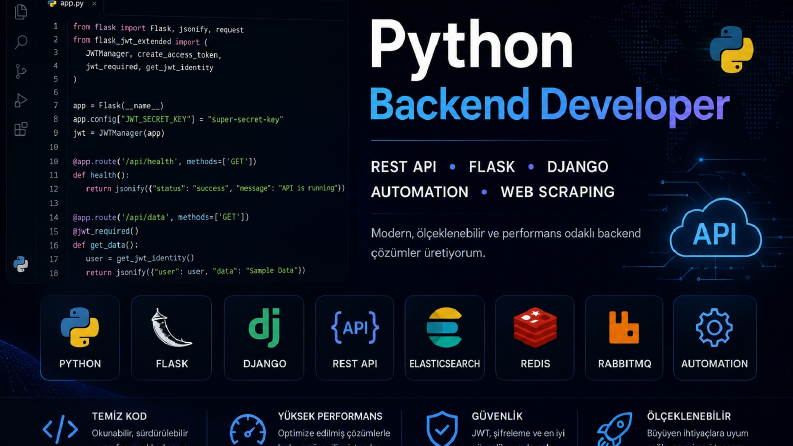This screenshot has width=793, height=446.
Task: Click the 'Backend Developer' headline
Action: 550,105
